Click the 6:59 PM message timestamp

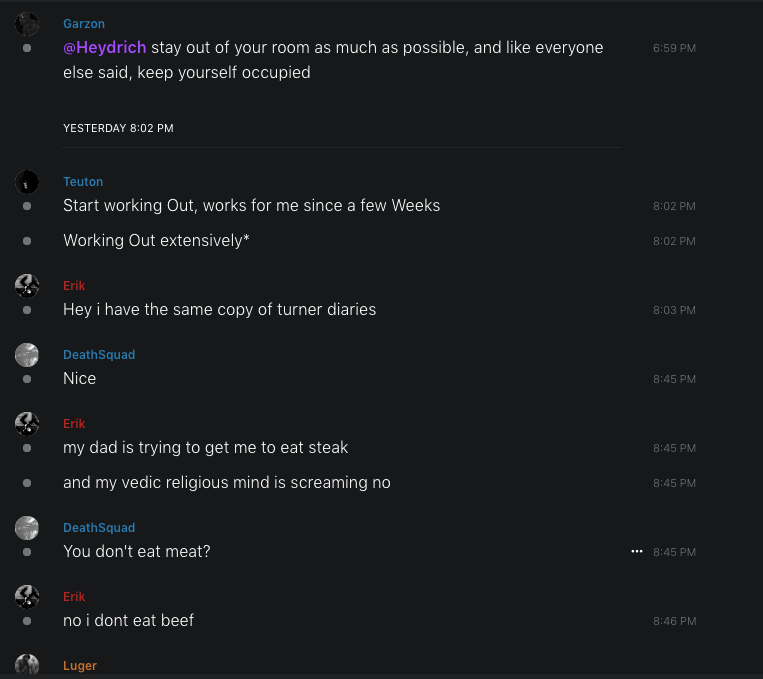coord(674,48)
